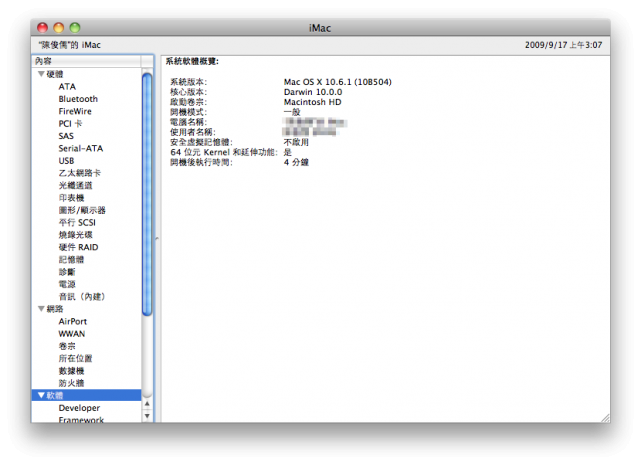The width and height of the screenshot is (640, 465).
Task: Click the Mac OS X 10.6.1 version value
Action: pos(338,82)
